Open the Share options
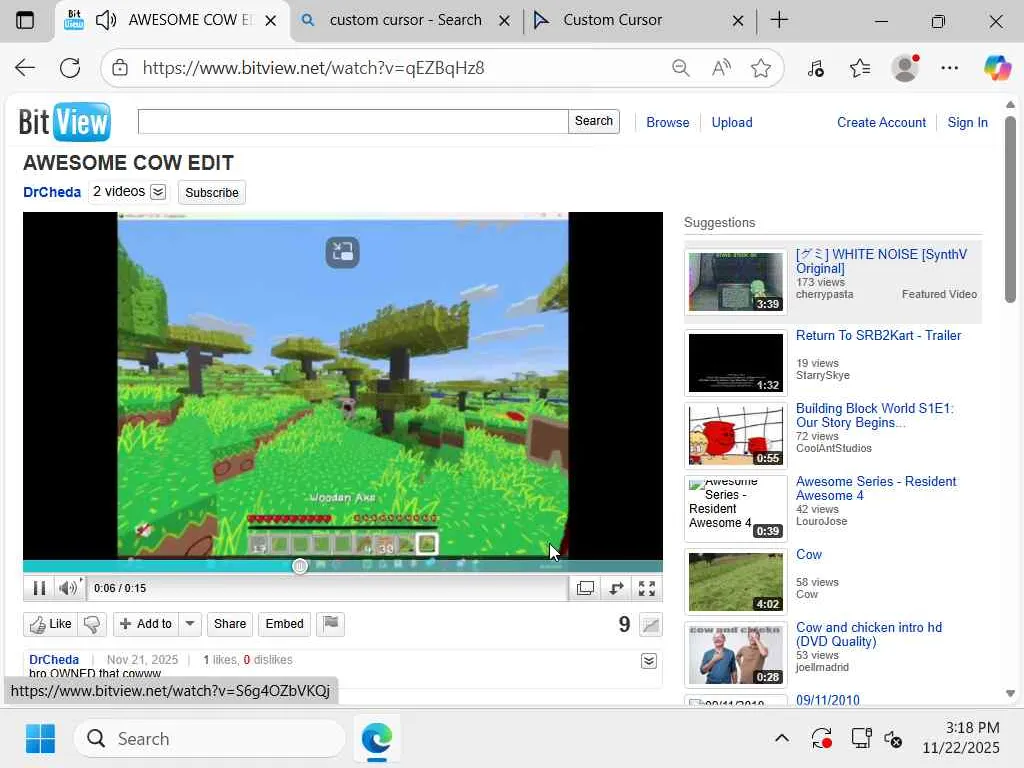1024x768 pixels. [x=230, y=624]
